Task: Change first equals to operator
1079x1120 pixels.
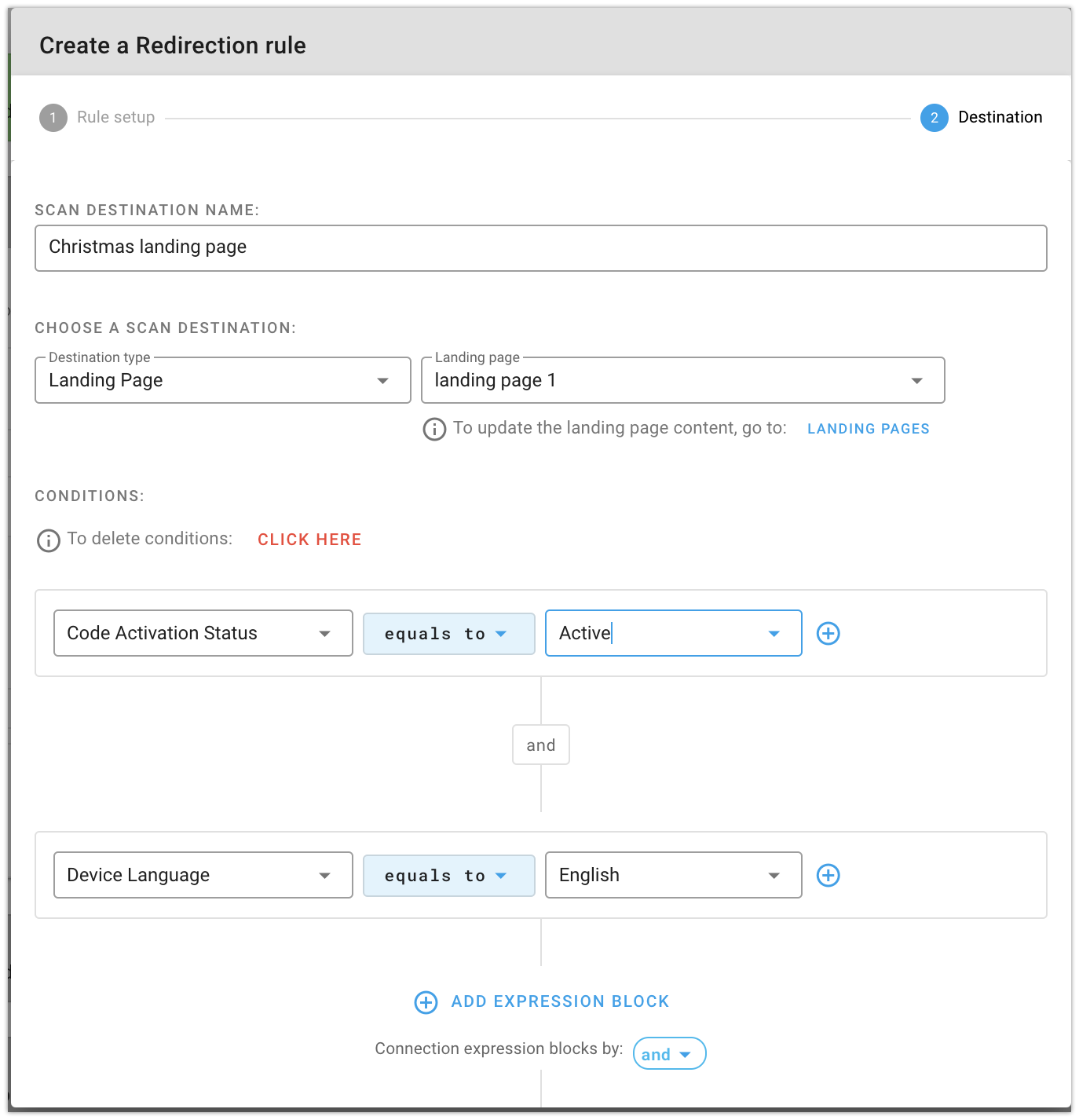Action: pos(449,634)
